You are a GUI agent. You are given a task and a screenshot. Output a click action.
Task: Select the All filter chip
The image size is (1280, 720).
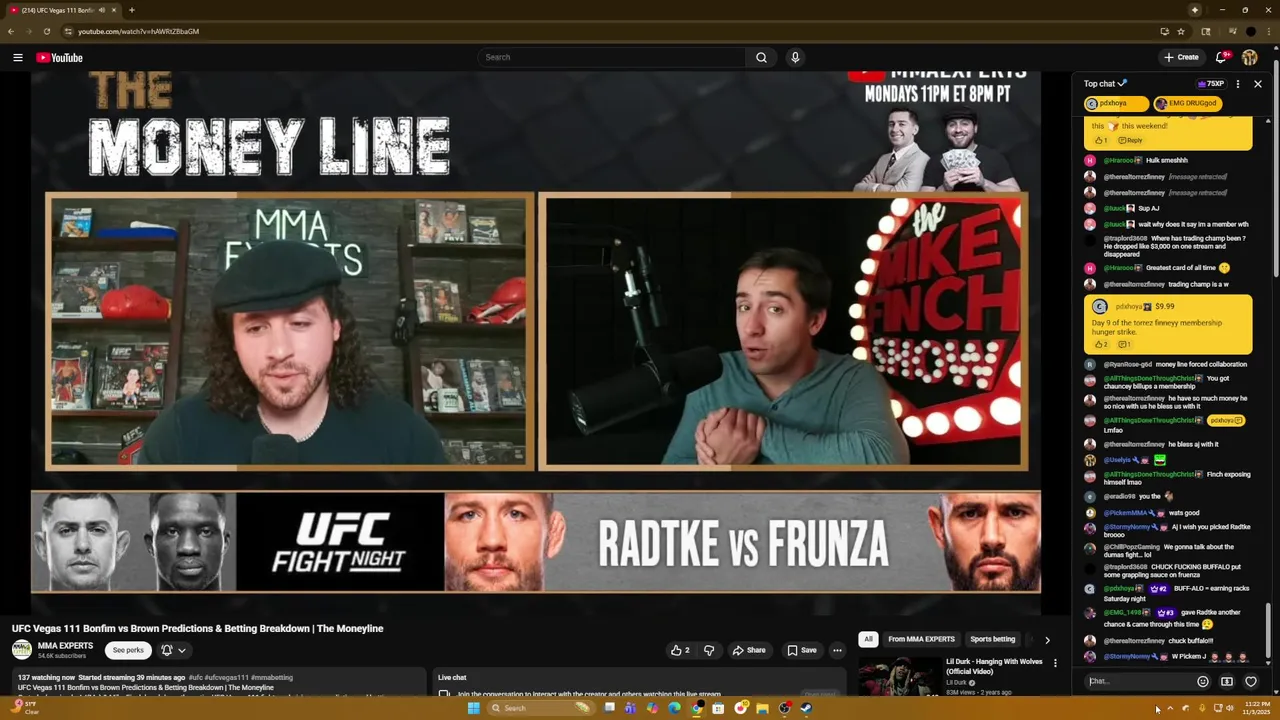point(868,639)
